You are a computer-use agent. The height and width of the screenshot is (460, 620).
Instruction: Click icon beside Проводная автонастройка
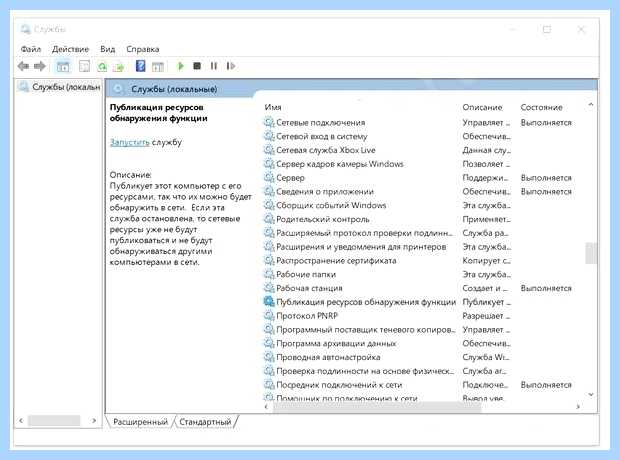[x=269, y=357]
